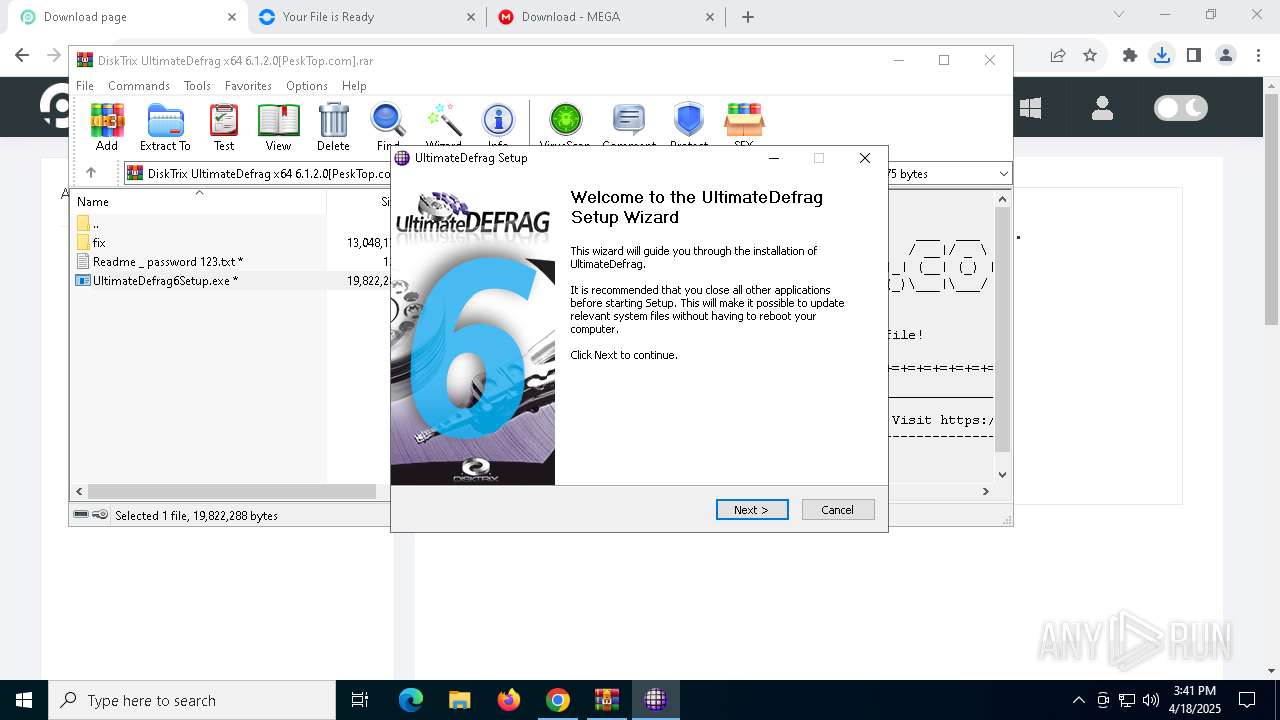Open the notifications action center
This screenshot has width=1280, height=720.
coord(1247,700)
